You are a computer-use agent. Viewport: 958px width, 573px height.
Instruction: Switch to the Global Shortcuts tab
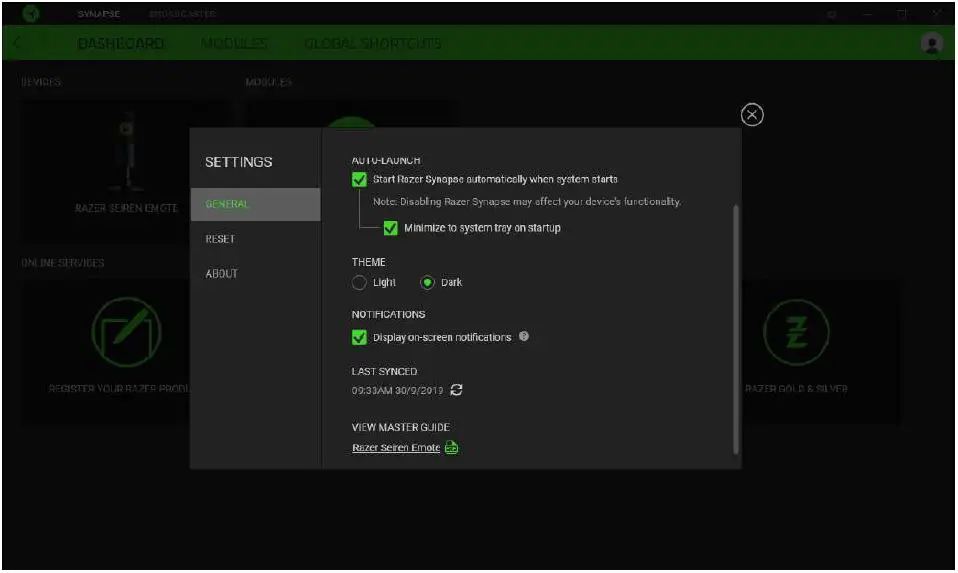(x=373, y=43)
